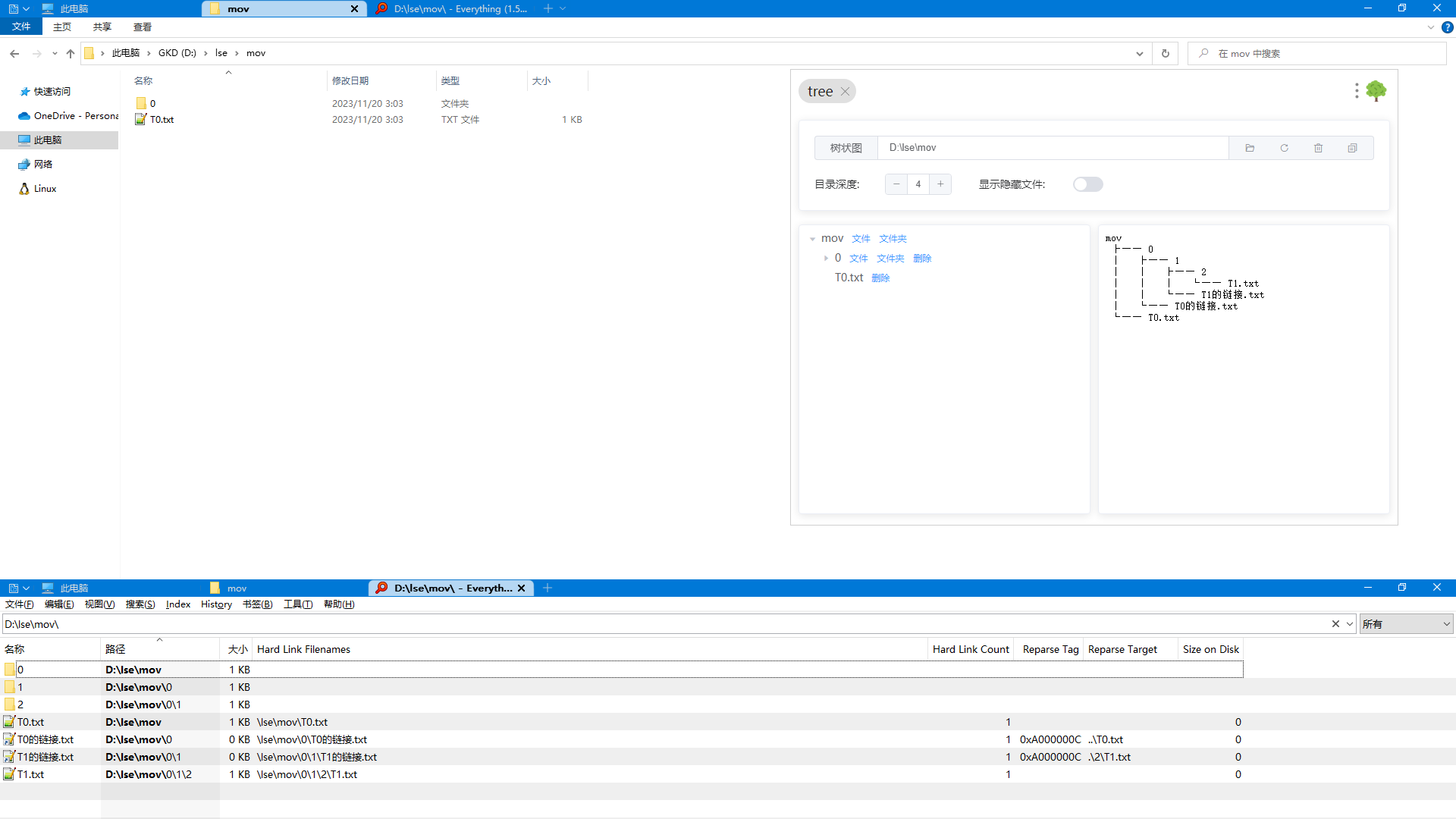Viewport: 1456px width, 819px height.
Task: Open the Index menu in Everything
Action: pos(178,604)
